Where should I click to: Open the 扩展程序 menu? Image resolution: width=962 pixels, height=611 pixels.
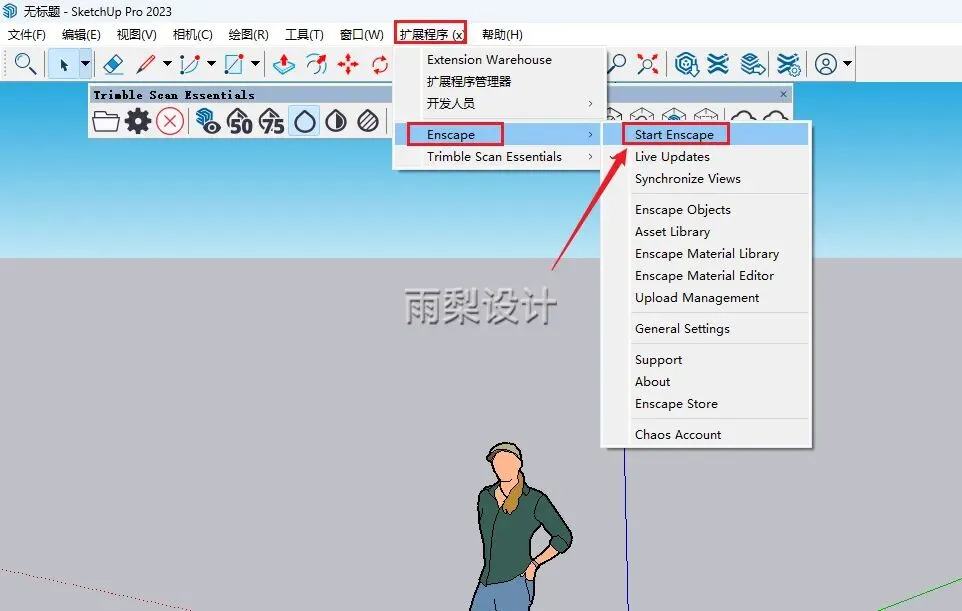point(431,34)
